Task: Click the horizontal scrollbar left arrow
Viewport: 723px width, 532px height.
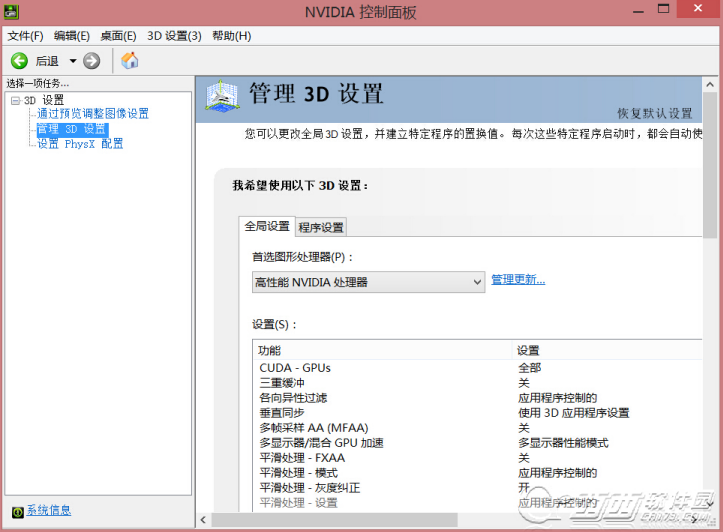Action: pos(203,520)
